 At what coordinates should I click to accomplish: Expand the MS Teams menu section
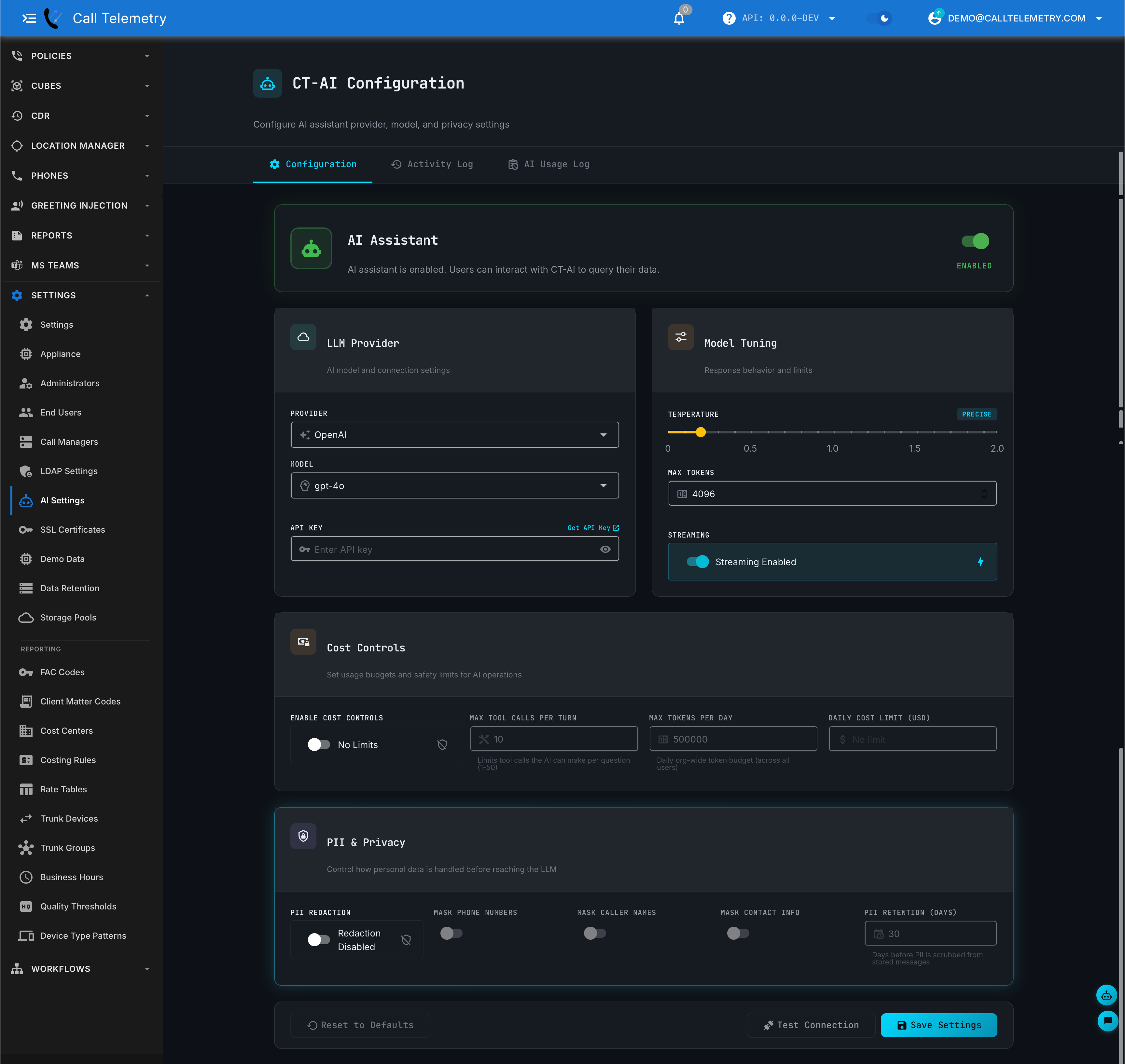(x=81, y=266)
